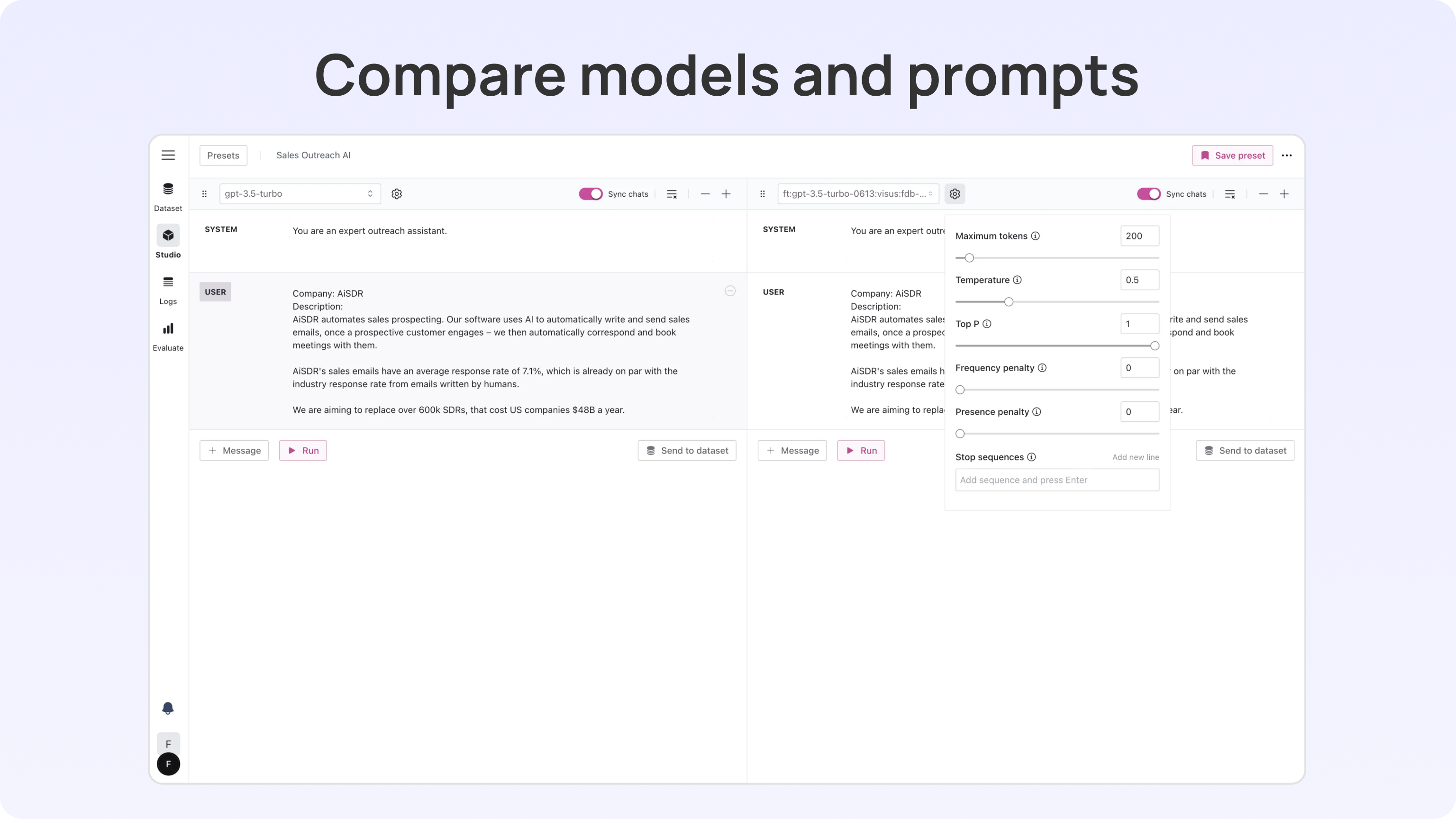1456x819 pixels.
Task: Click the notification bell icon
Action: [x=168, y=708]
